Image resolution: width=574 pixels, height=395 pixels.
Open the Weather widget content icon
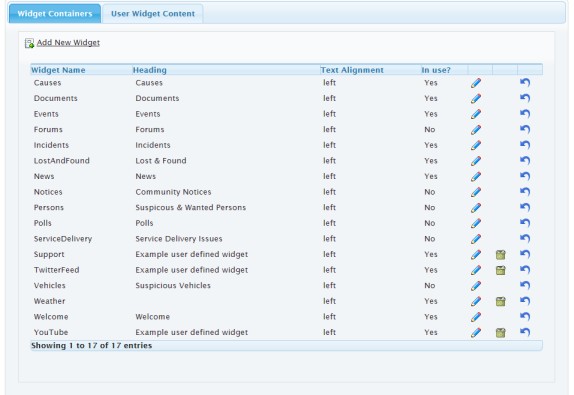tap(500, 302)
